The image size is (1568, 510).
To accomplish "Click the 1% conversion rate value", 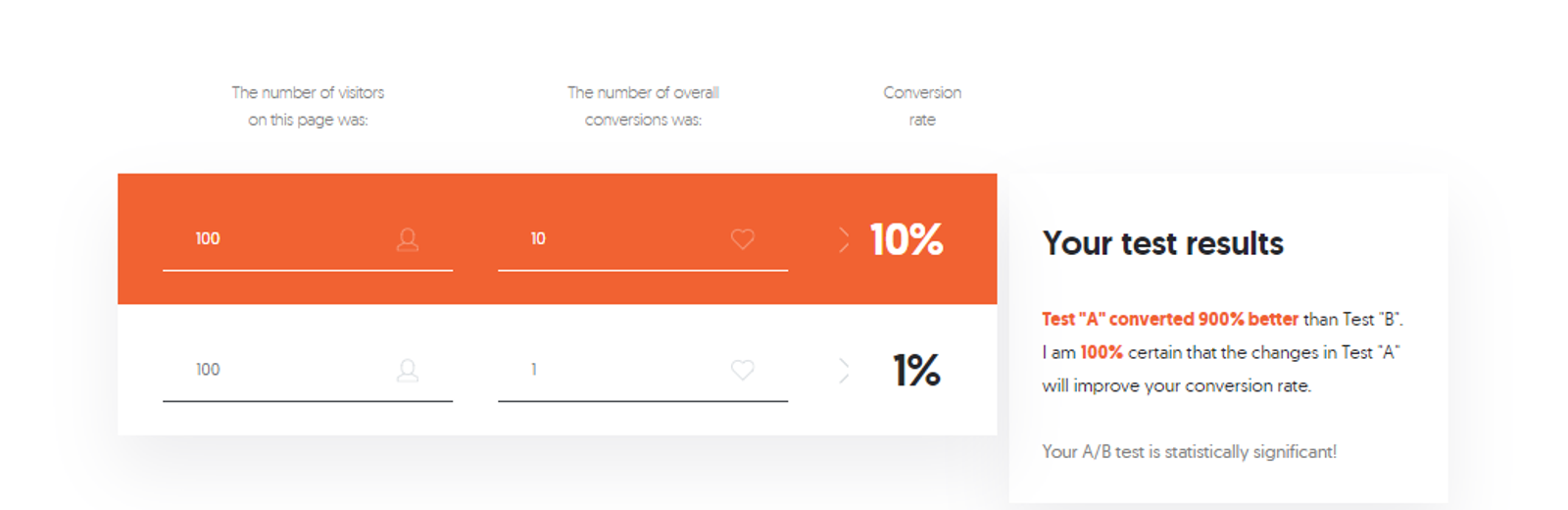I will point(916,370).
